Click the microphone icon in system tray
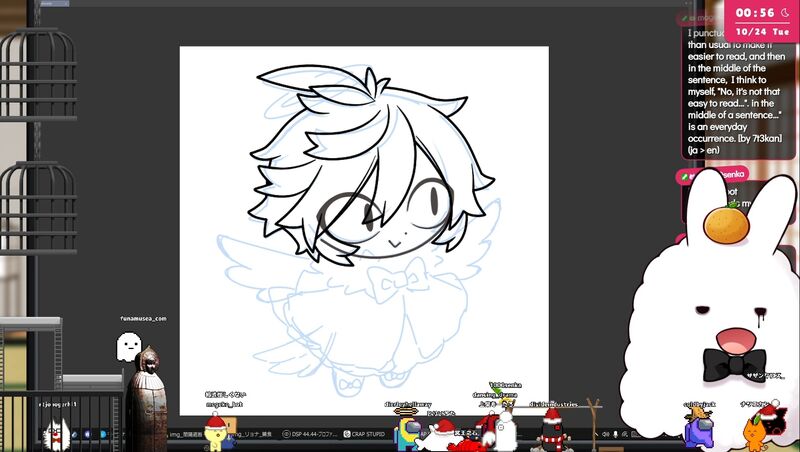 (615, 434)
